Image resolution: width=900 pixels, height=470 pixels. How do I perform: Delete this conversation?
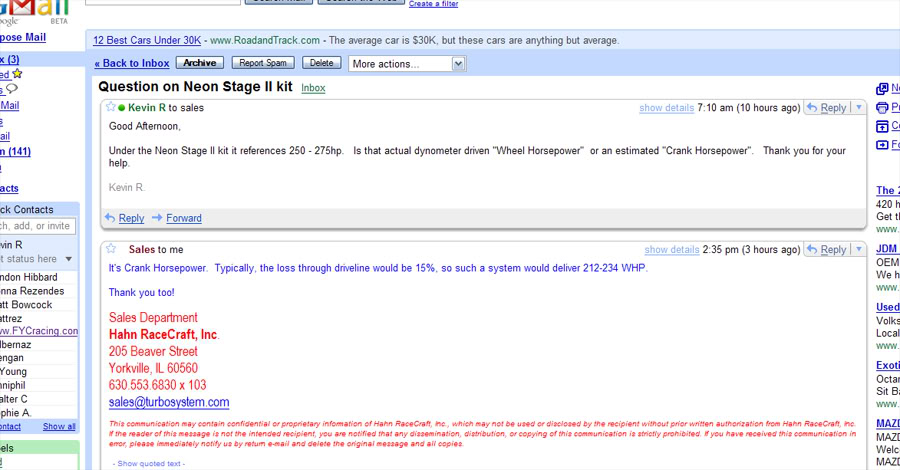pos(321,63)
